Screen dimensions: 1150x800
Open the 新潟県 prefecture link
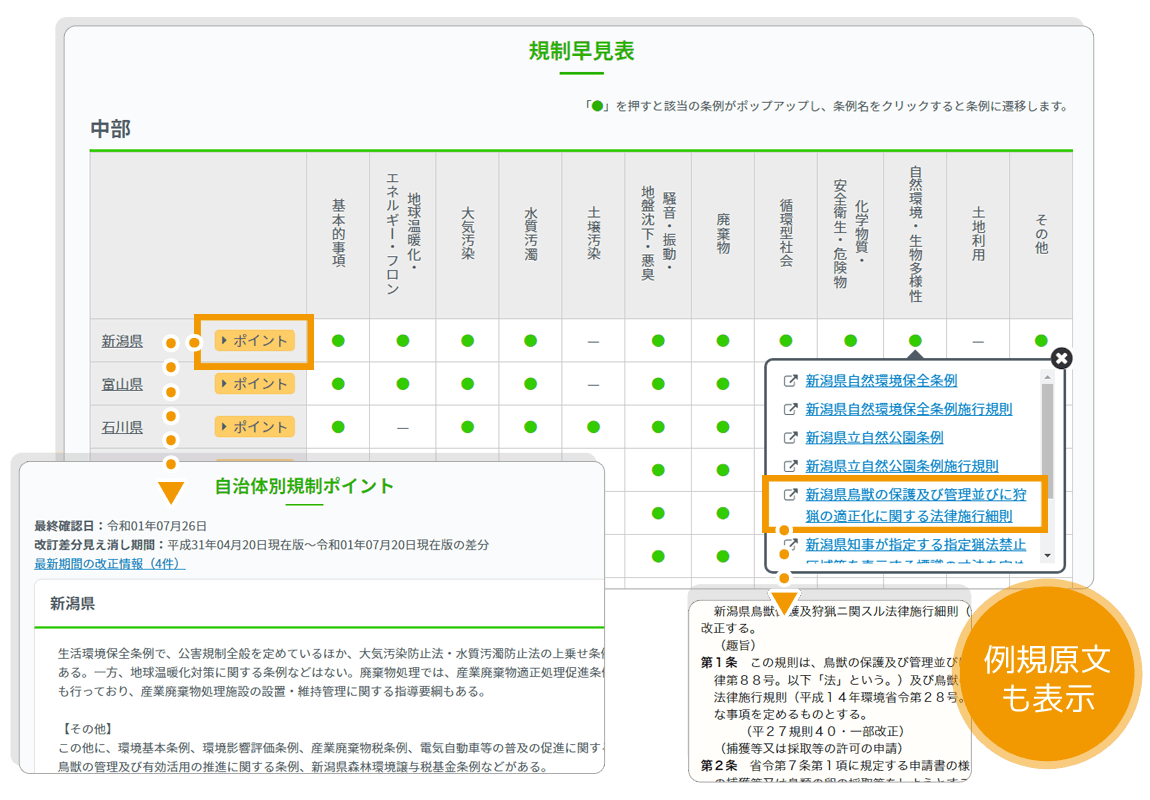[x=122, y=341]
